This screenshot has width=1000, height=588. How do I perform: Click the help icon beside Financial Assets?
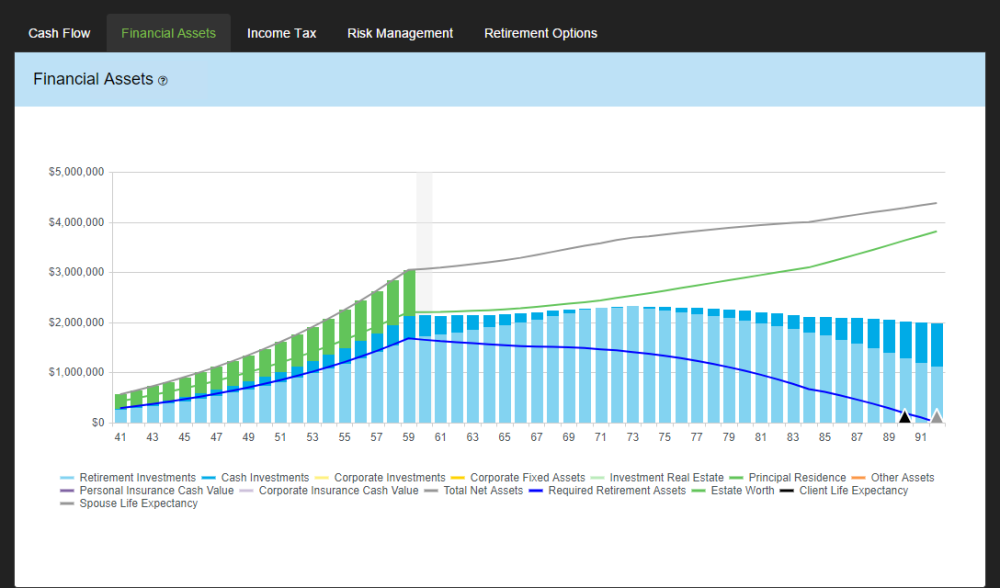pyautogui.click(x=163, y=80)
